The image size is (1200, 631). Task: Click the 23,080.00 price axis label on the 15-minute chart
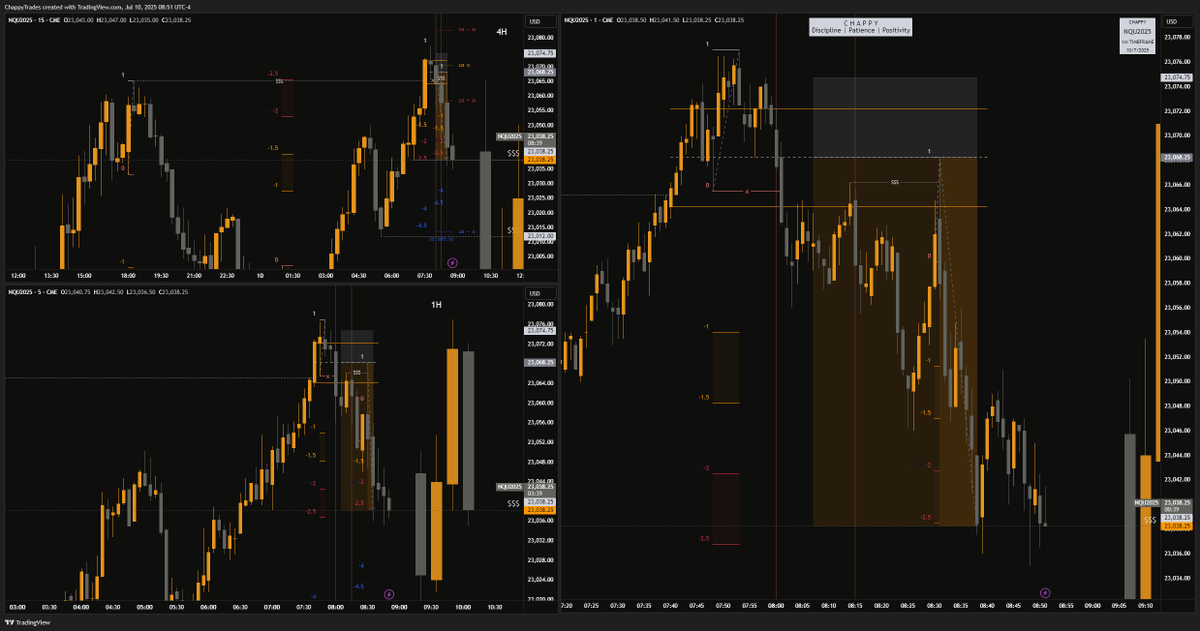(539, 38)
